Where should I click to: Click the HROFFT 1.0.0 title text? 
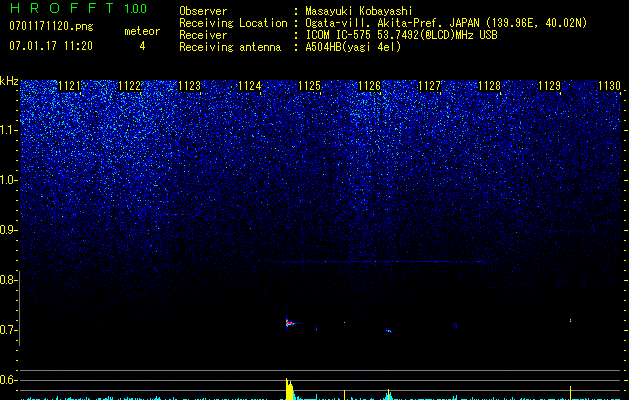pos(79,8)
